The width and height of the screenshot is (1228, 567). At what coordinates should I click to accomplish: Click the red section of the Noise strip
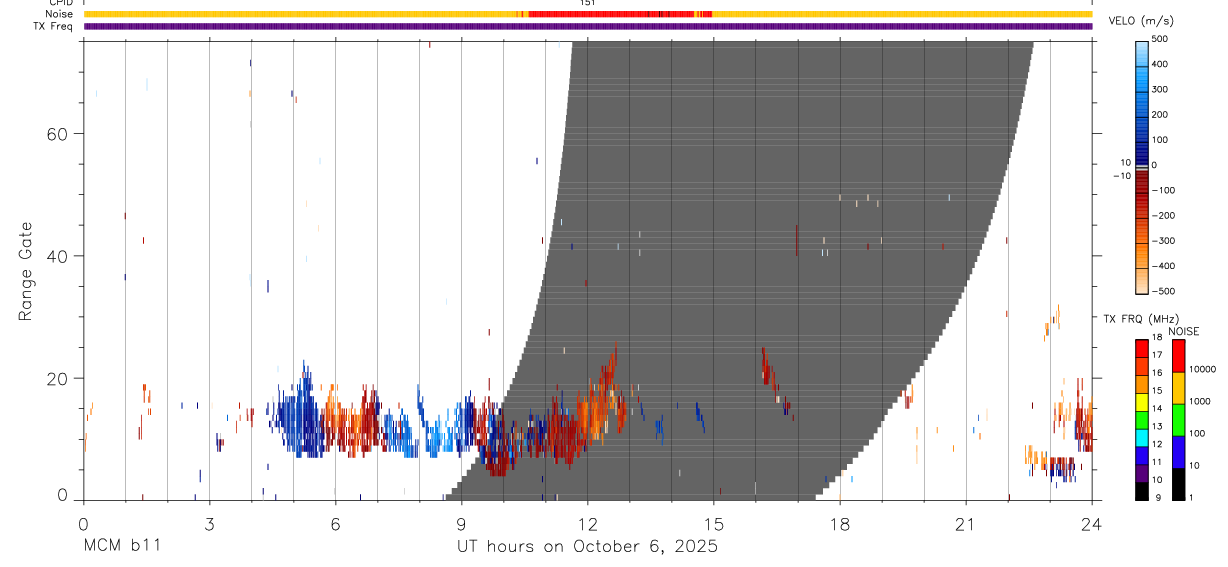coord(620,14)
